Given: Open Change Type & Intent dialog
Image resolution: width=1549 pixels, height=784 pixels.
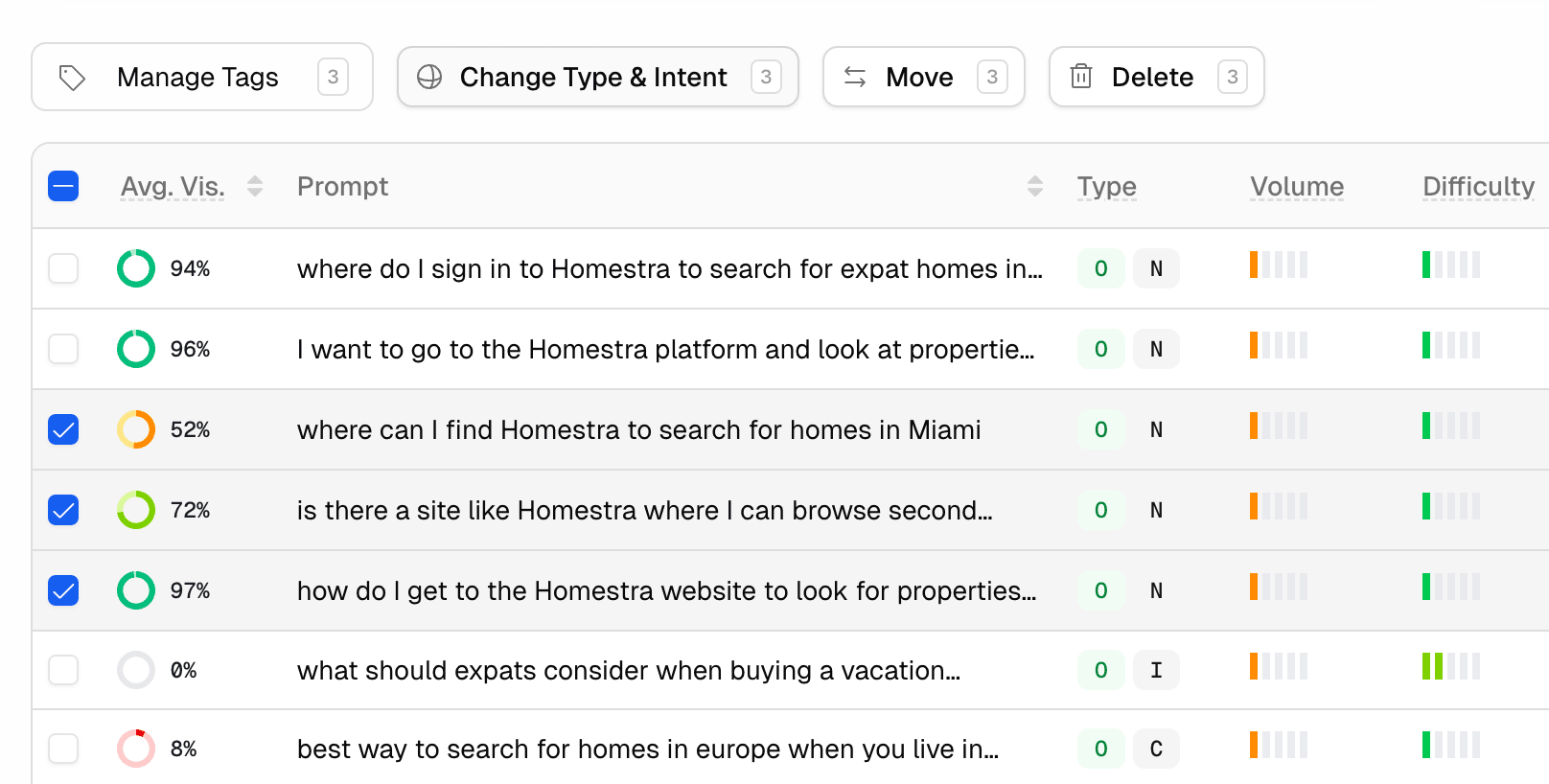Looking at the screenshot, I should tap(598, 77).
